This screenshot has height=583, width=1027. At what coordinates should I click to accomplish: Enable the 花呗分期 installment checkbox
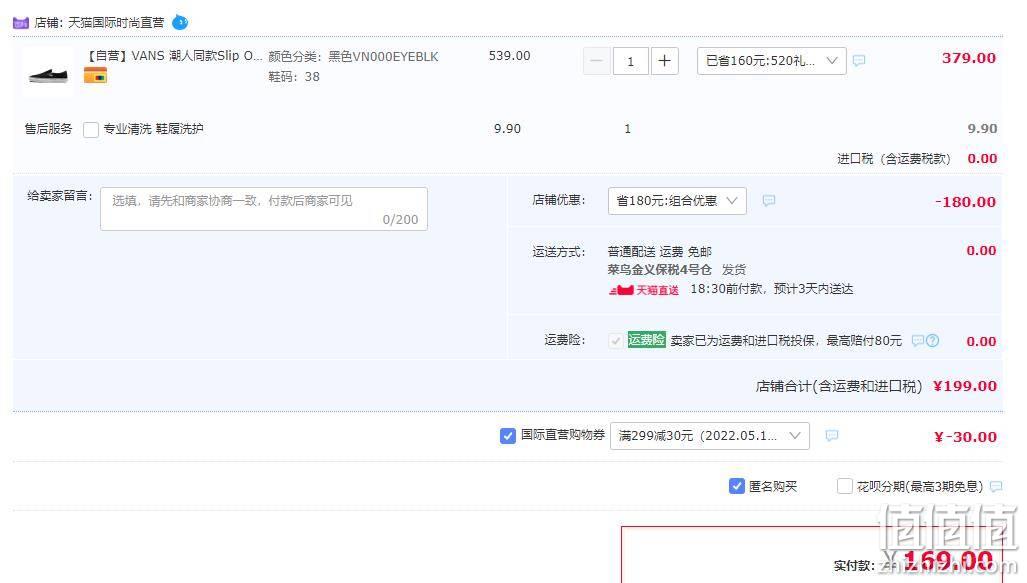click(845, 486)
